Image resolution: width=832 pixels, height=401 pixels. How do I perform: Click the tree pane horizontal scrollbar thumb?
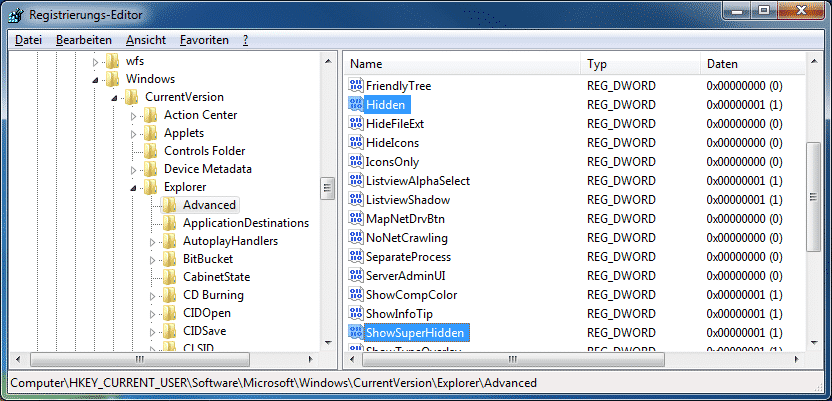point(140,359)
